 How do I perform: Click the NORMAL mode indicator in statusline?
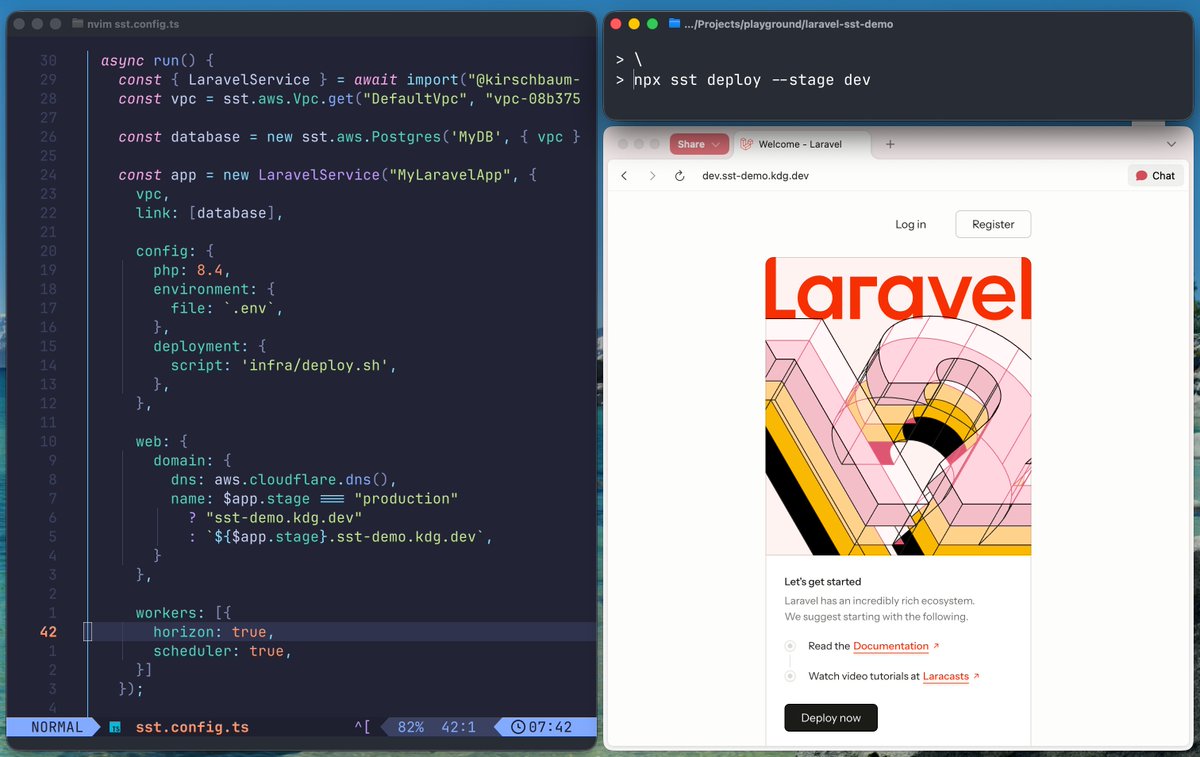pyautogui.click(x=57, y=727)
